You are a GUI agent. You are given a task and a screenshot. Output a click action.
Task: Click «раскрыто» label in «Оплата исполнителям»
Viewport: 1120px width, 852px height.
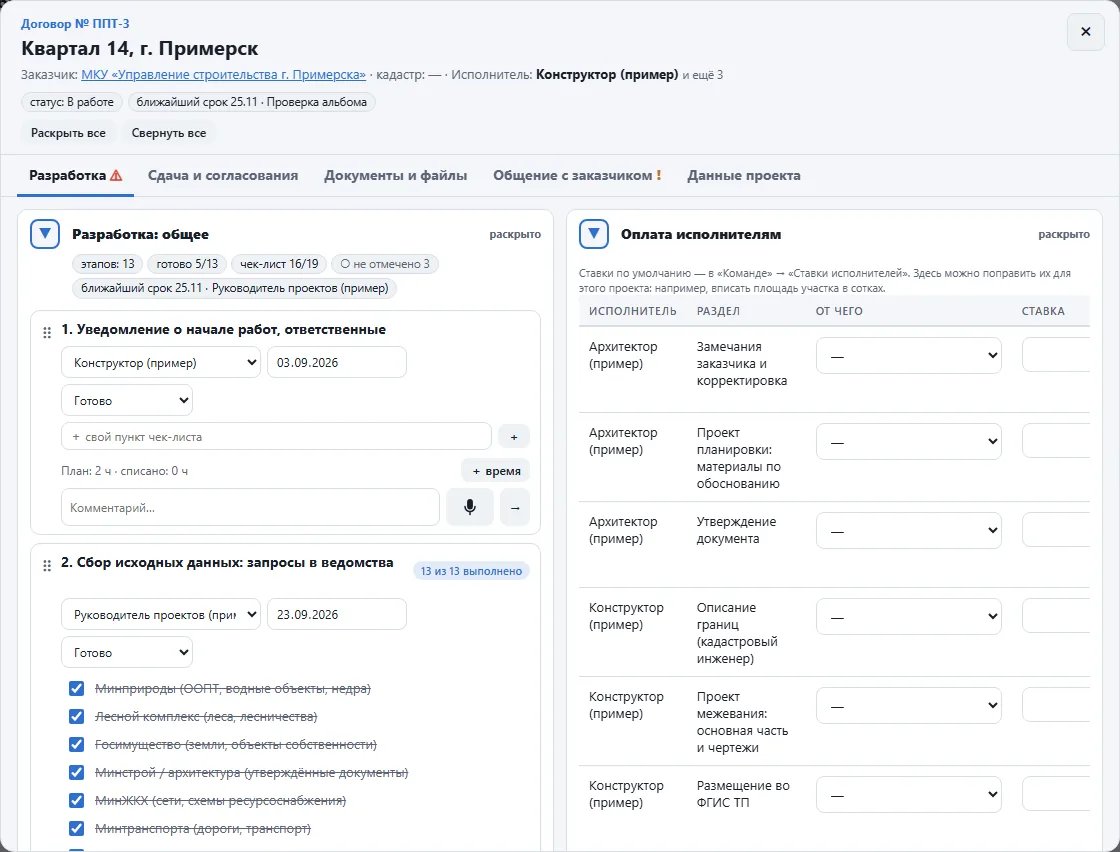[x=1064, y=234]
